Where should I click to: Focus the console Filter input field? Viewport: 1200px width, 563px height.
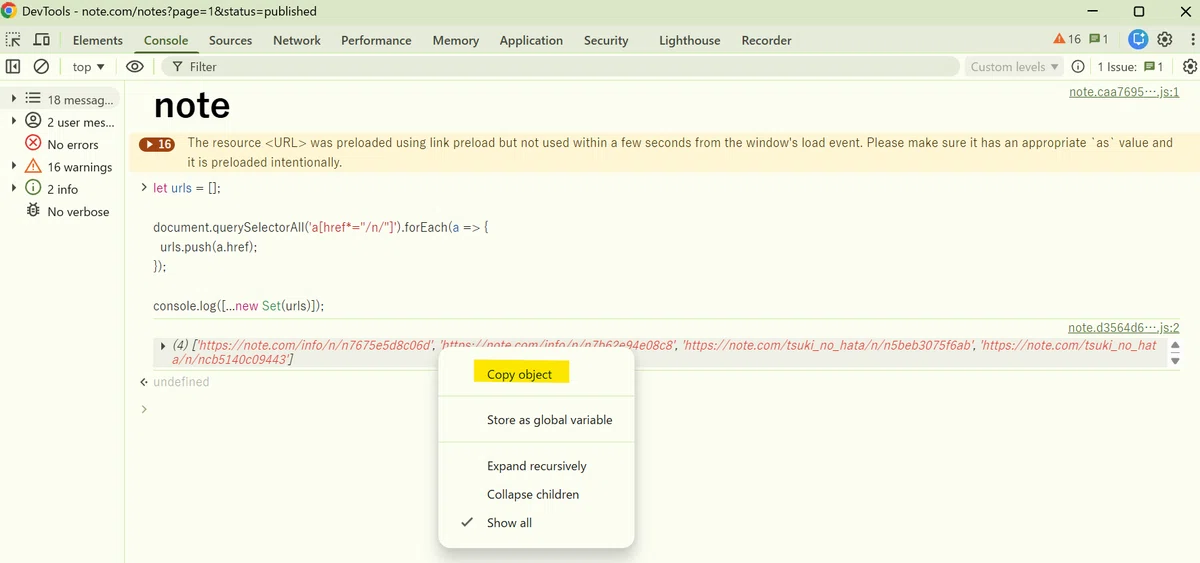560,67
